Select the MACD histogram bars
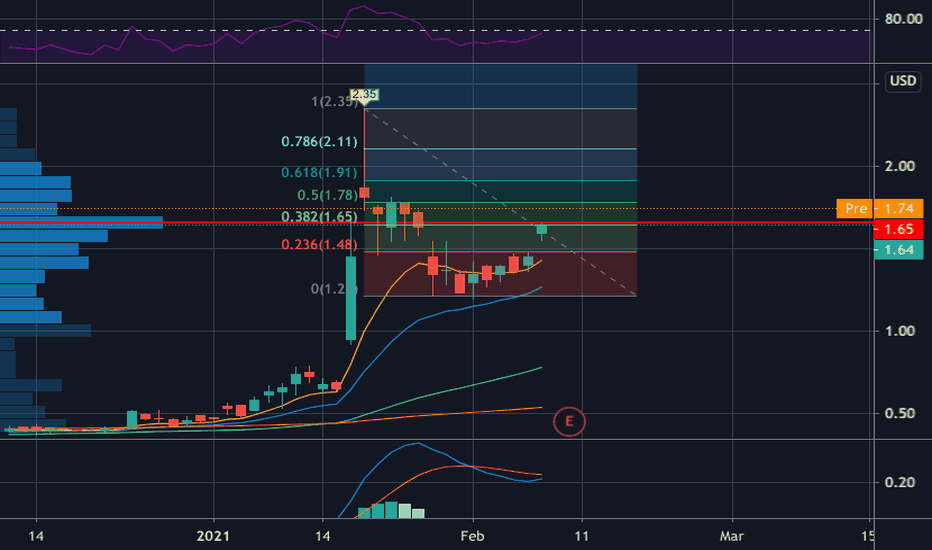The width and height of the screenshot is (932, 550). click(391, 510)
